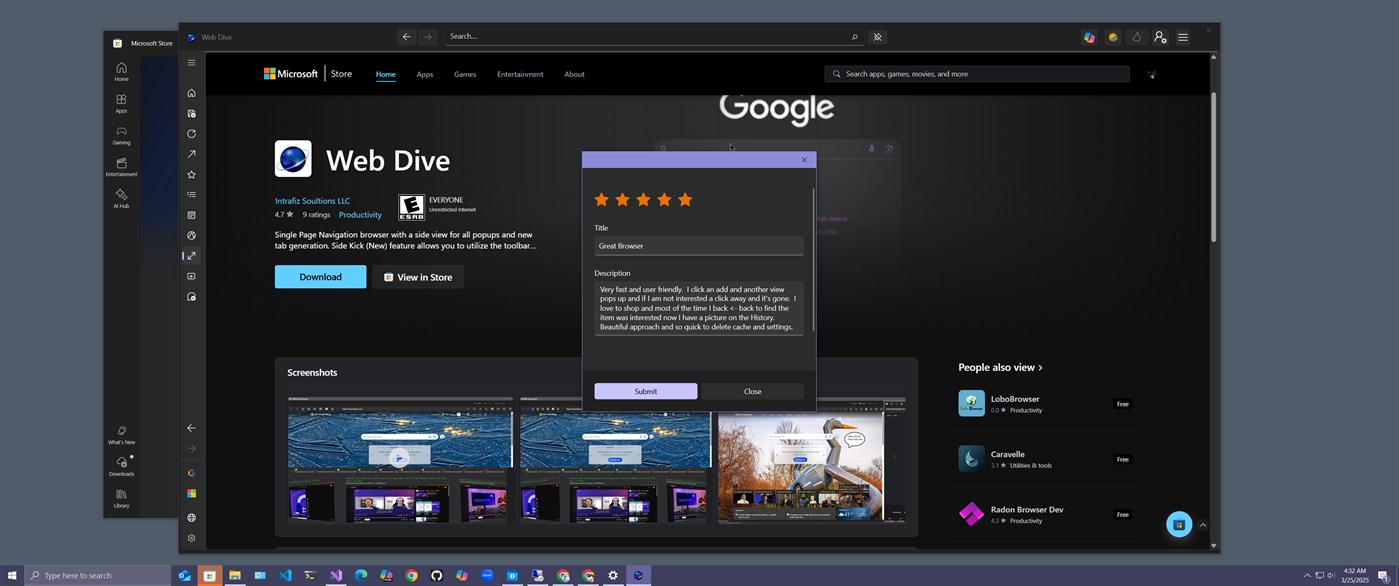Screen dimensions: 1399x586
Task: Click the Download button for Web Dive
Action: [320, 276]
